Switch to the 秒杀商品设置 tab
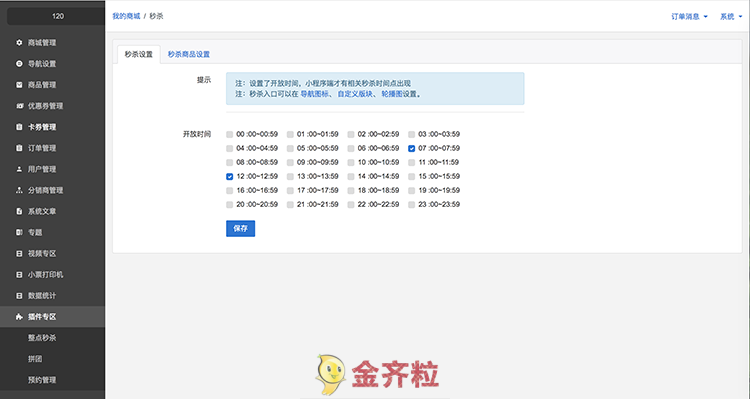 188,54
